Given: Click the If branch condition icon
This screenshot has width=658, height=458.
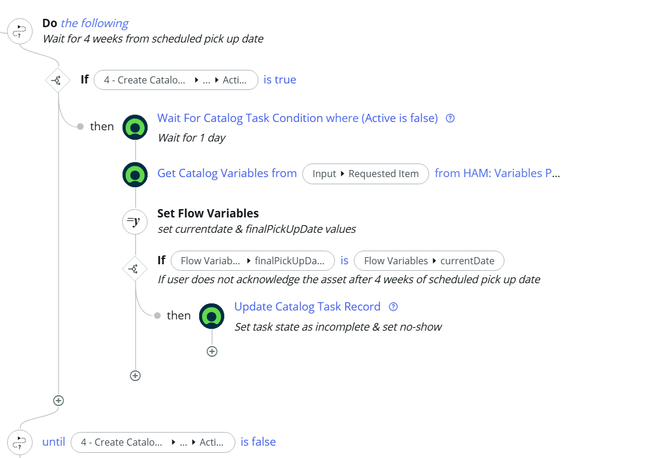Looking at the screenshot, I should (57, 80).
